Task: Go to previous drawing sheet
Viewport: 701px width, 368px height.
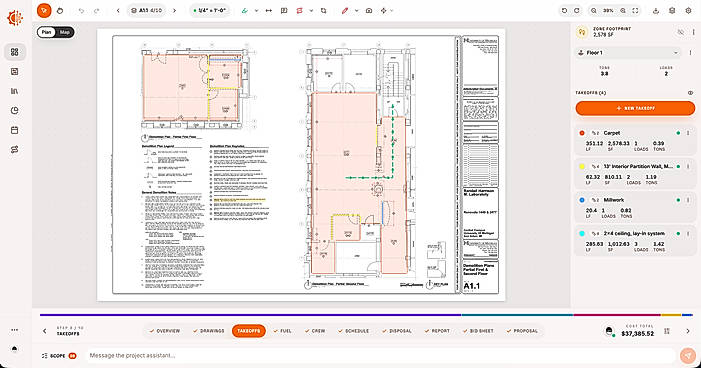Action: pos(118,10)
